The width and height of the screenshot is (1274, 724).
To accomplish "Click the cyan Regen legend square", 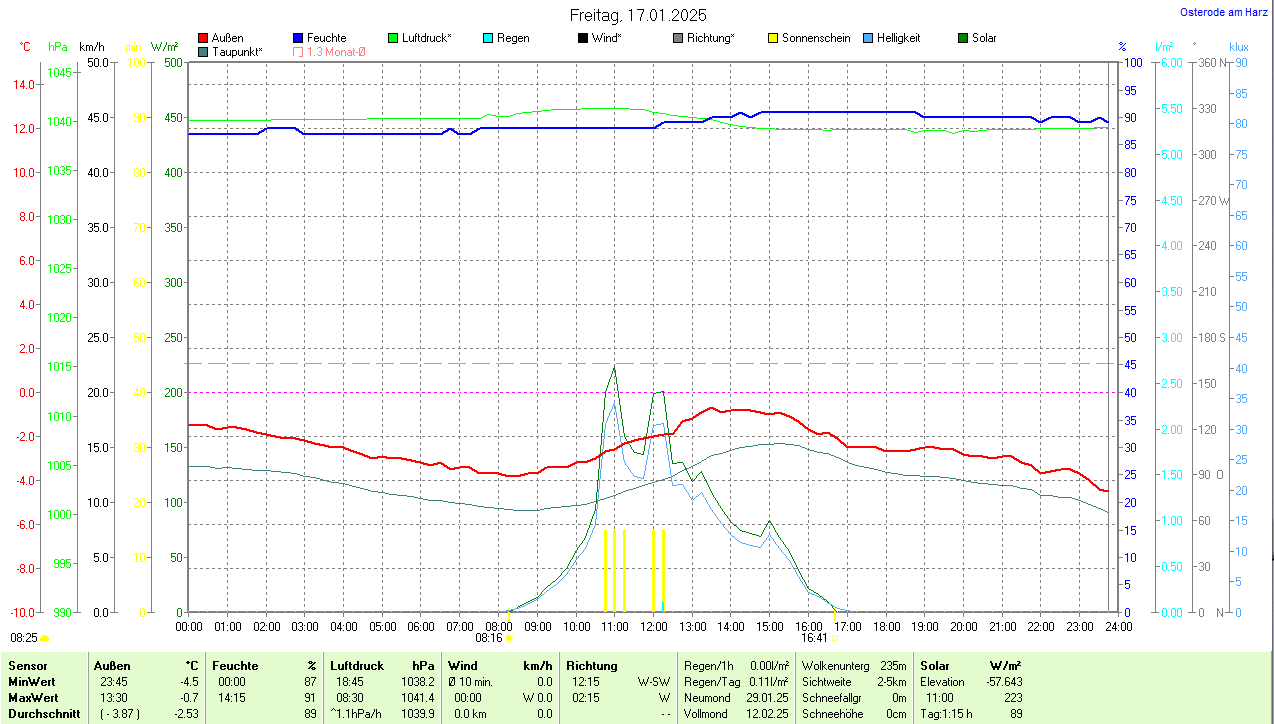I will click(x=488, y=38).
